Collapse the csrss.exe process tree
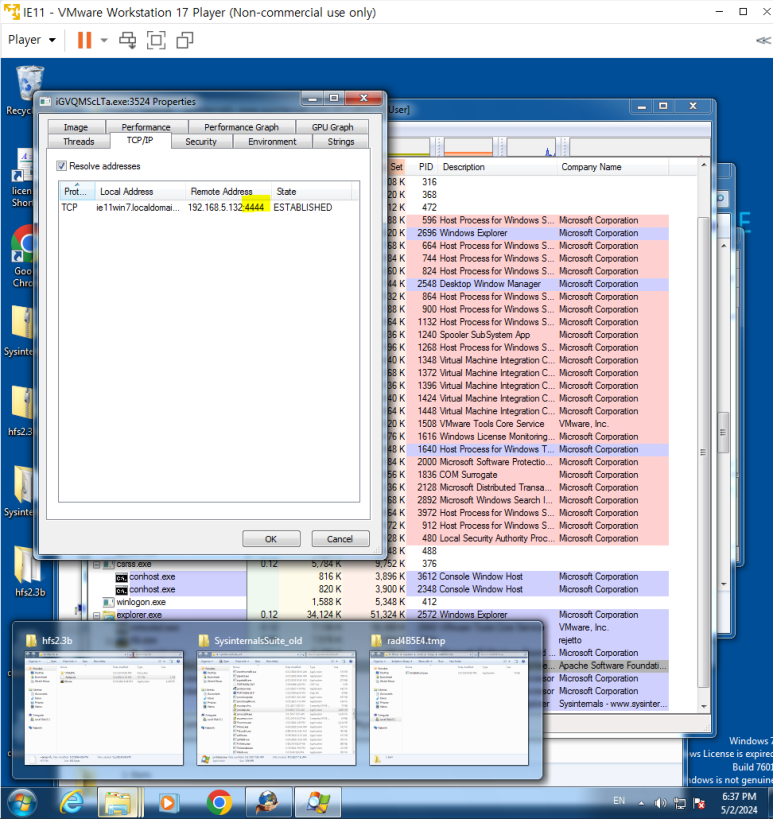This screenshot has width=773, height=819. [x=96, y=565]
